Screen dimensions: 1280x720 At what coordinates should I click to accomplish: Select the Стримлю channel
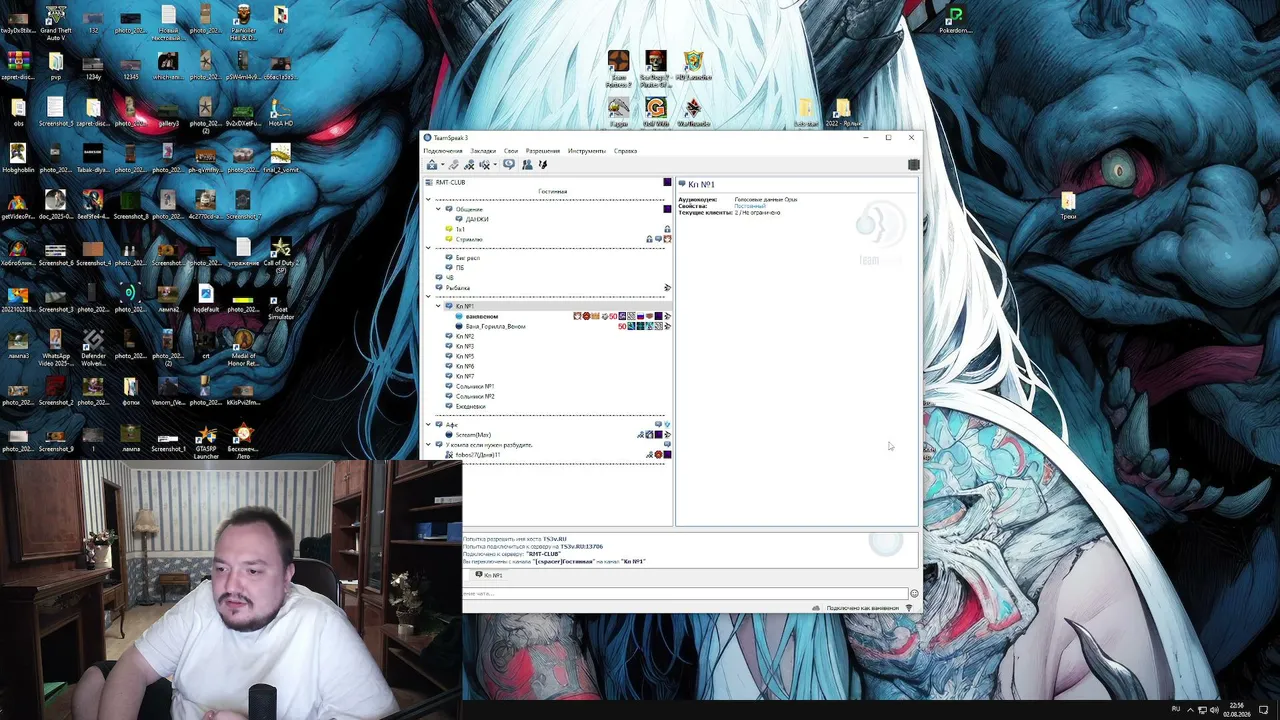469,239
